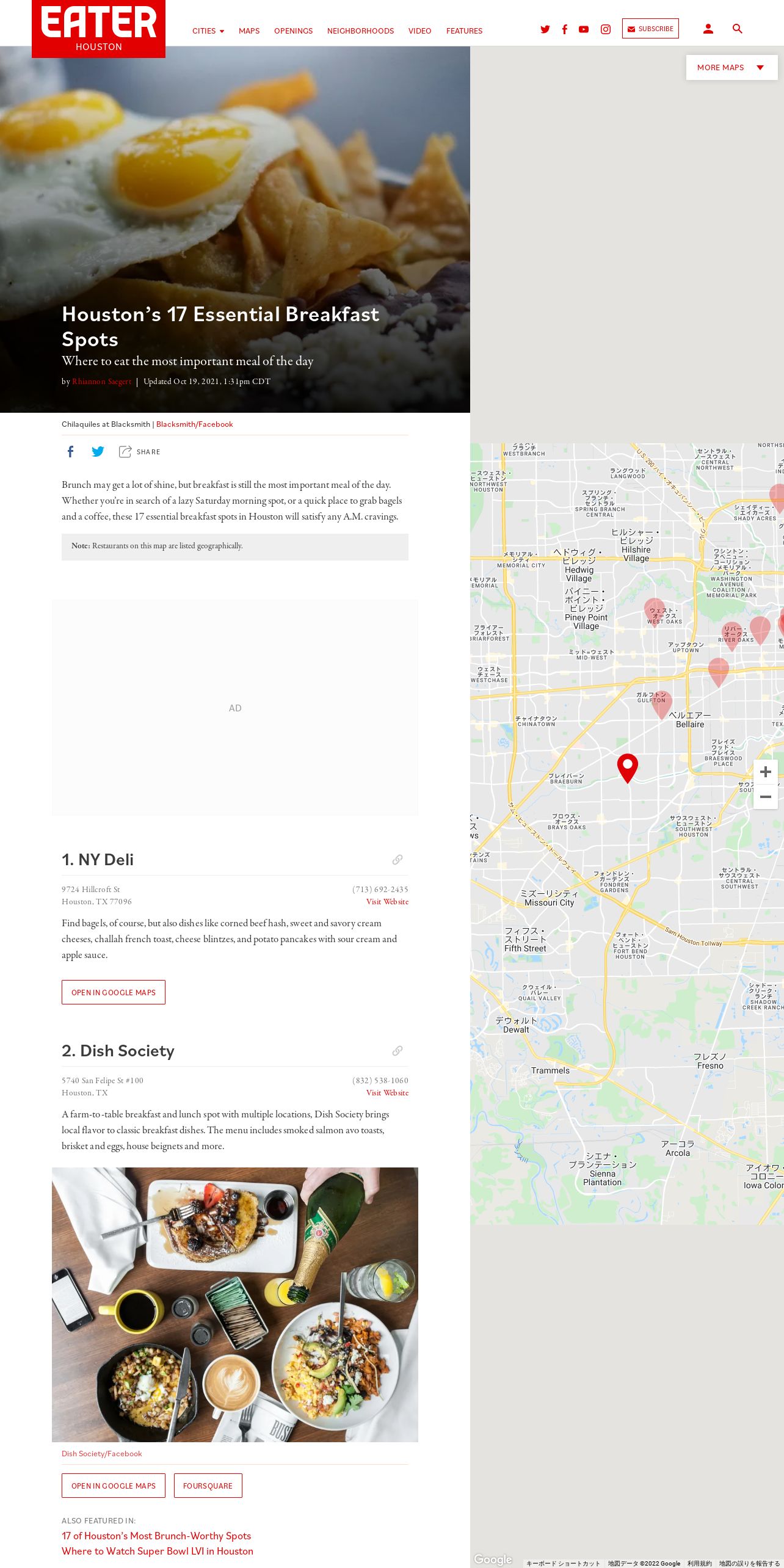
Task: Open map terms of use link
Action: point(700,1564)
